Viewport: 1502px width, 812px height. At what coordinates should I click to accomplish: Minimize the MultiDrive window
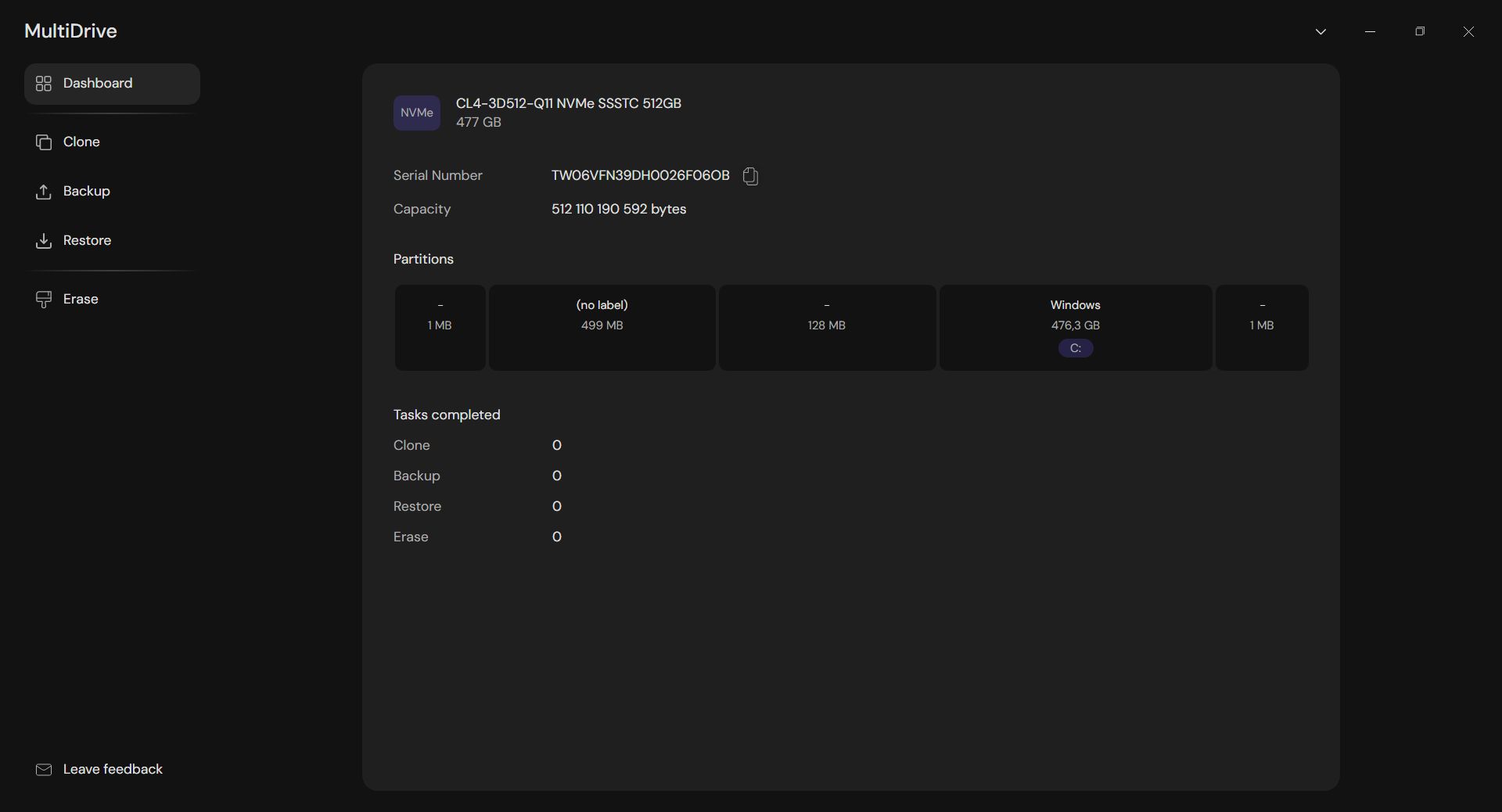(1370, 32)
